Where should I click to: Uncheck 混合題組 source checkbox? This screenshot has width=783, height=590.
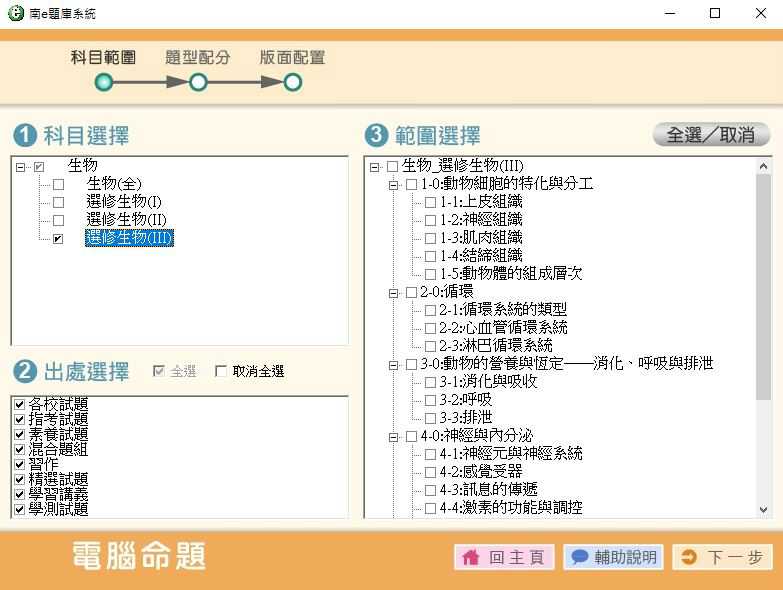click(x=19, y=449)
